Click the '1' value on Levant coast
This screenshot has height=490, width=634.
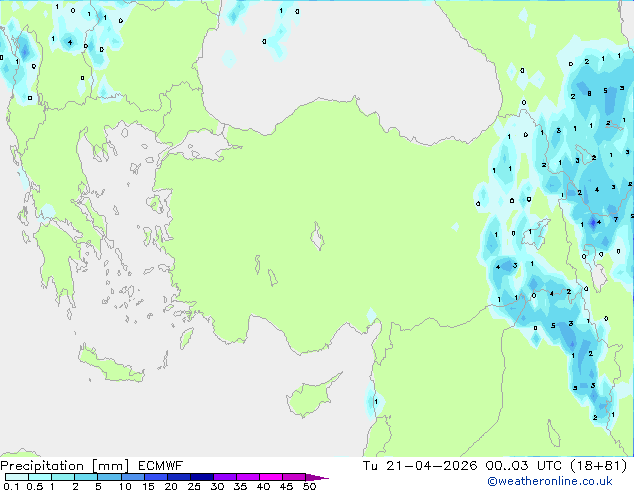coord(376,401)
